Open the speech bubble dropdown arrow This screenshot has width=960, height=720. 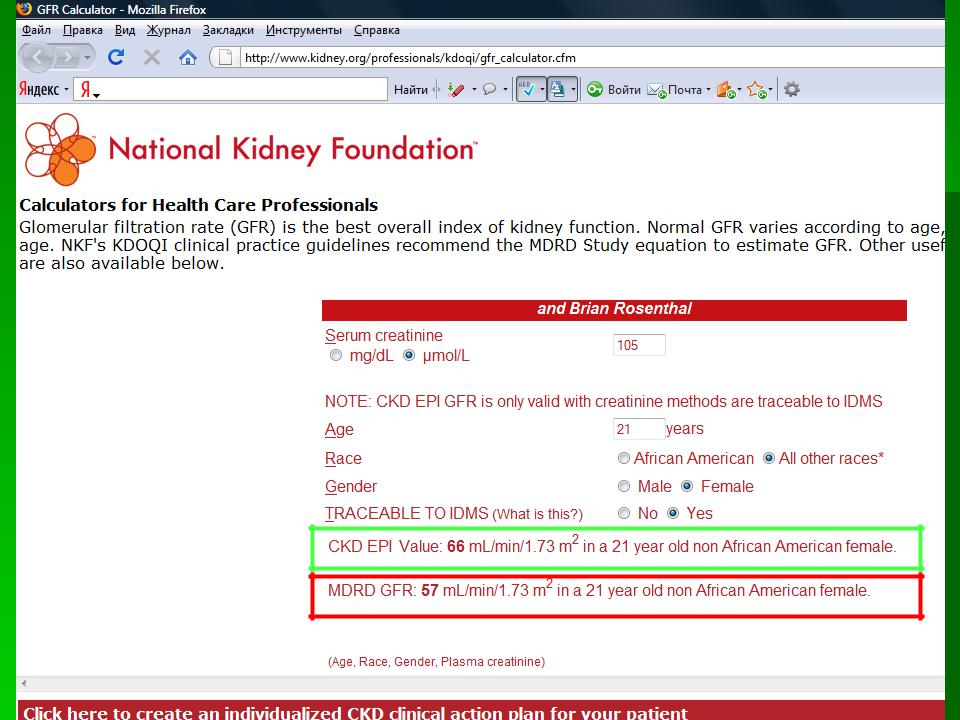click(x=505, y=89)
